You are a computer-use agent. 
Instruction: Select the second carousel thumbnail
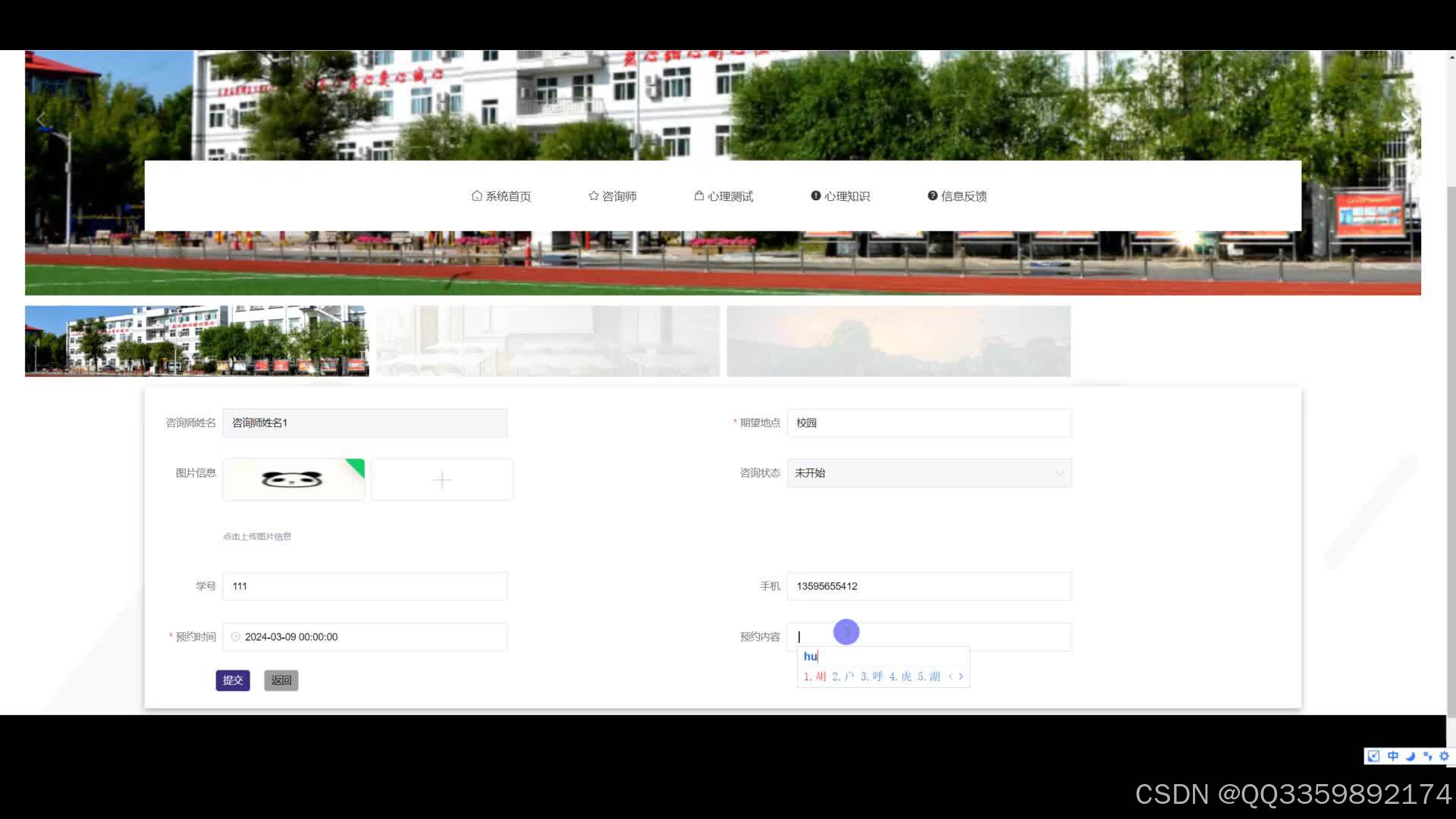pyautogui.click(x=548, y=341)
